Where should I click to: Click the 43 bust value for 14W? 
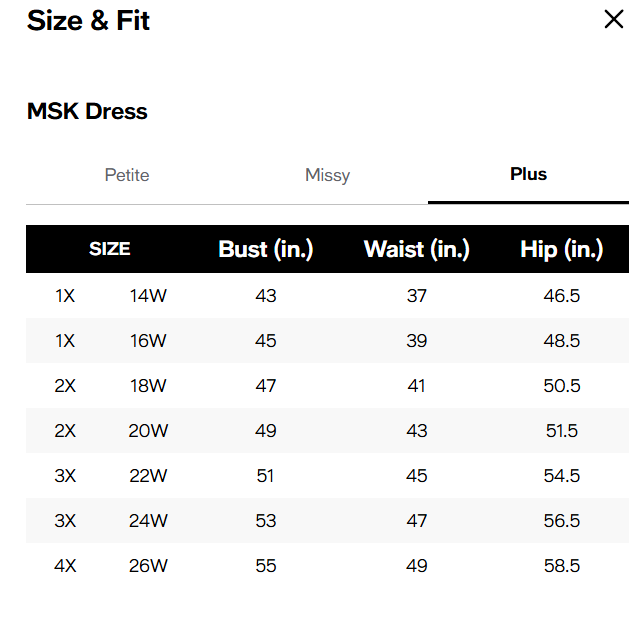pyautogui.click(x=266, y=296)
